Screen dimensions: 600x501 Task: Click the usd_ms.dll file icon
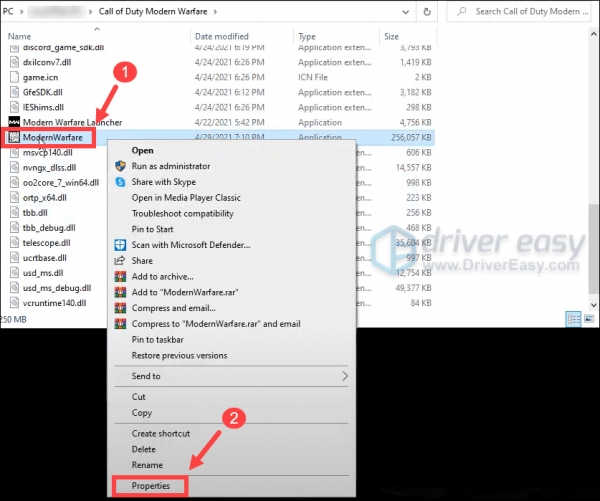14,273
